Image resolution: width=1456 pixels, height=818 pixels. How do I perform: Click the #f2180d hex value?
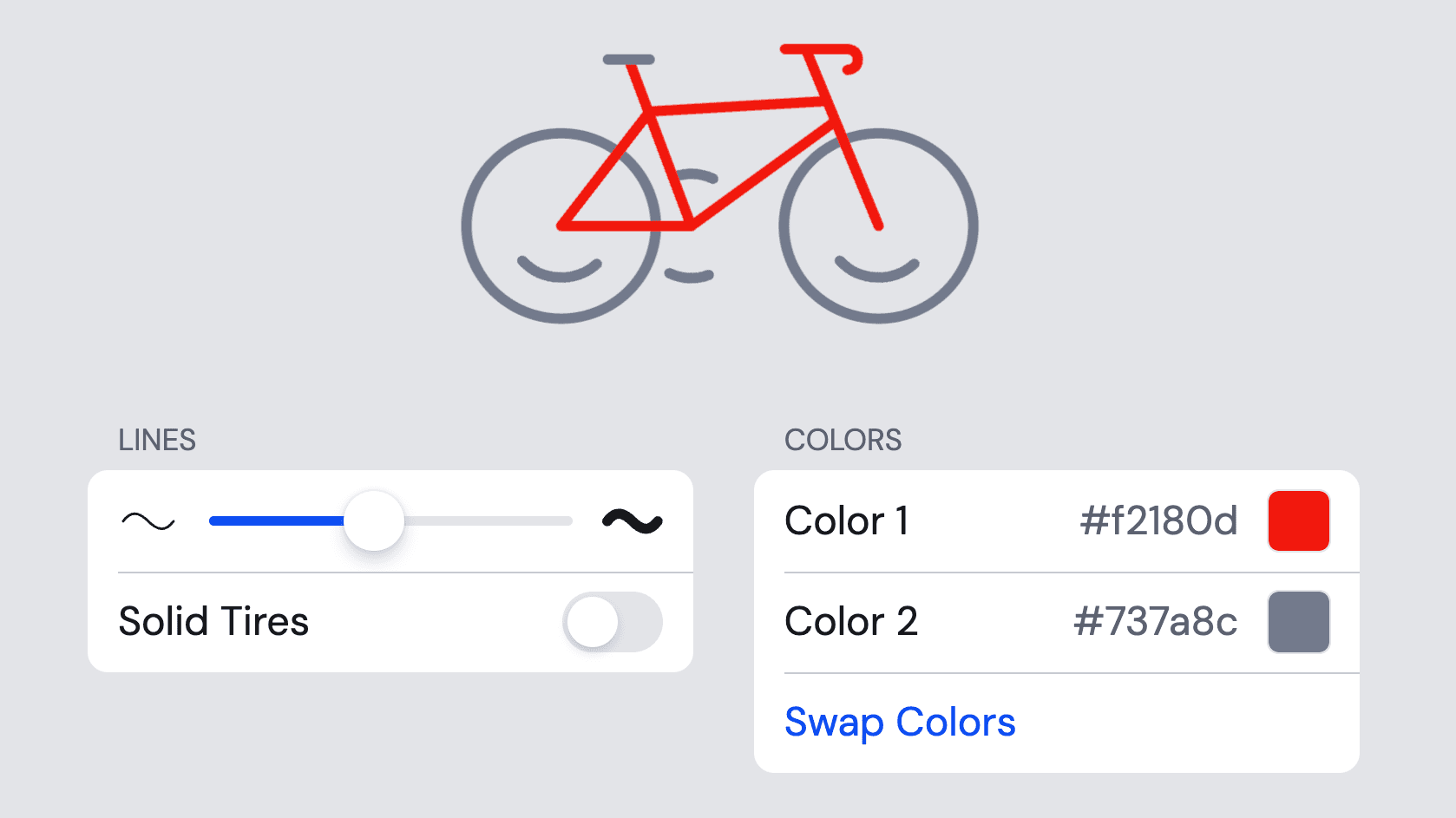pyautogui.click(x=1158, y=521)
